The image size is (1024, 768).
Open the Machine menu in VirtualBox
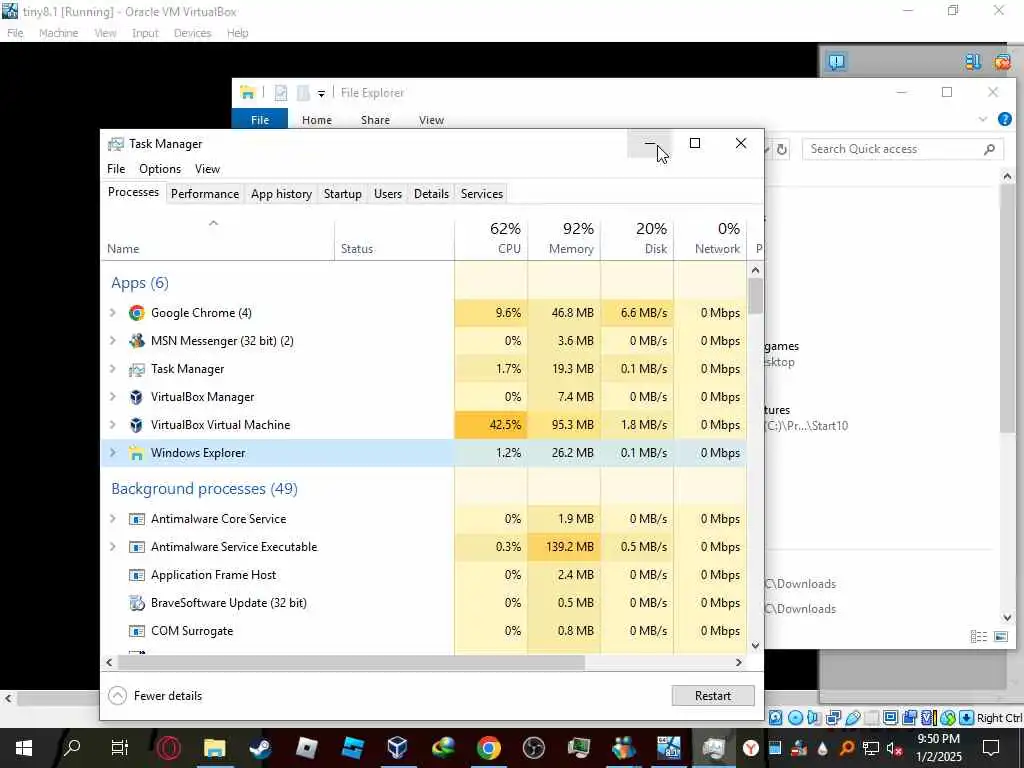(59, 33)
